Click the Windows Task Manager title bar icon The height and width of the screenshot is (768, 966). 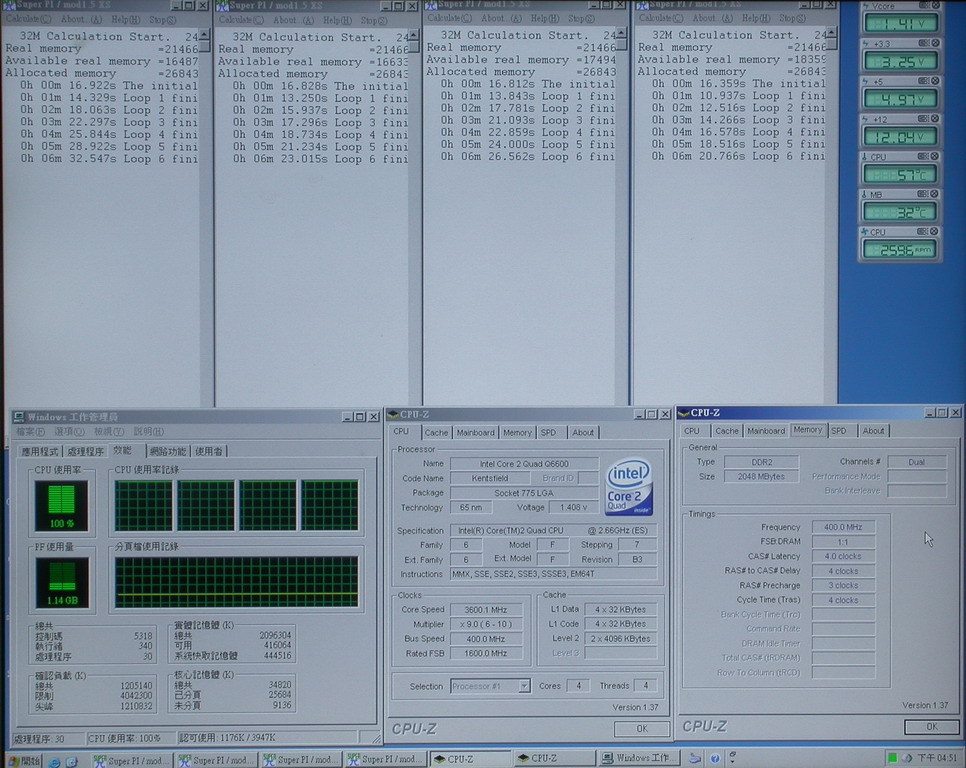(19, 417)
